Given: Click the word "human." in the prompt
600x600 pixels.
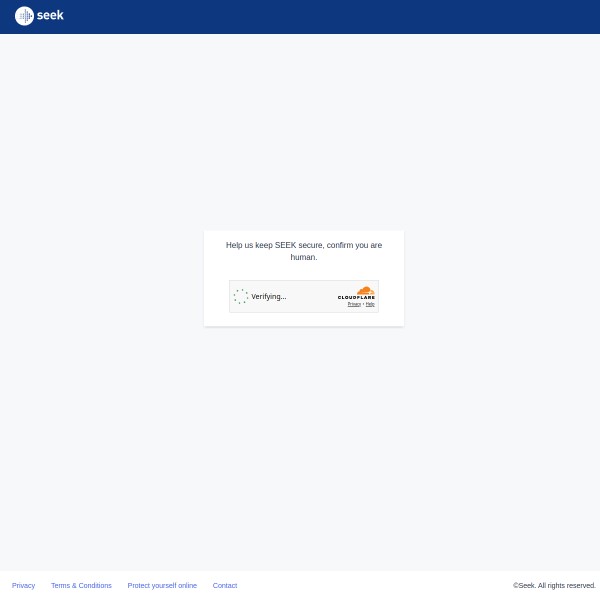Looking at the screenshot, I should (303, 257).
